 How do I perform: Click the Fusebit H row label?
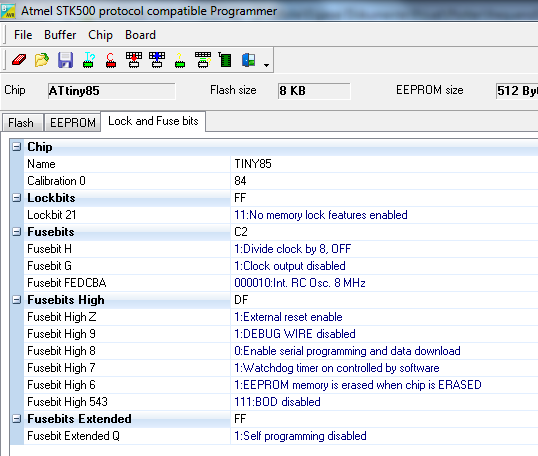[49, 249]
